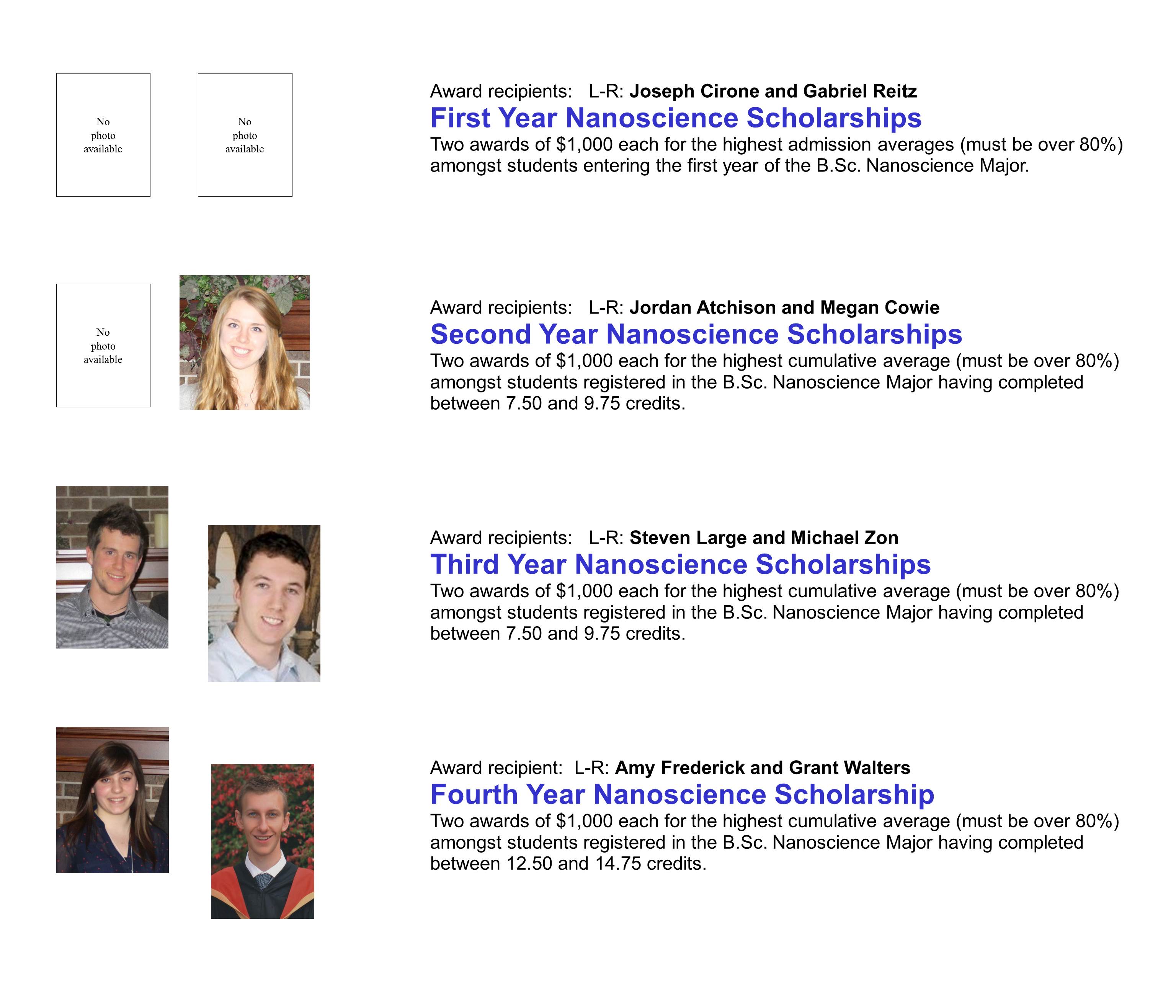Viewport: 1176px width, 1008px height.
Task: Click the name 'Steven Large and Michael Zon'
Action: pos(763,537)
